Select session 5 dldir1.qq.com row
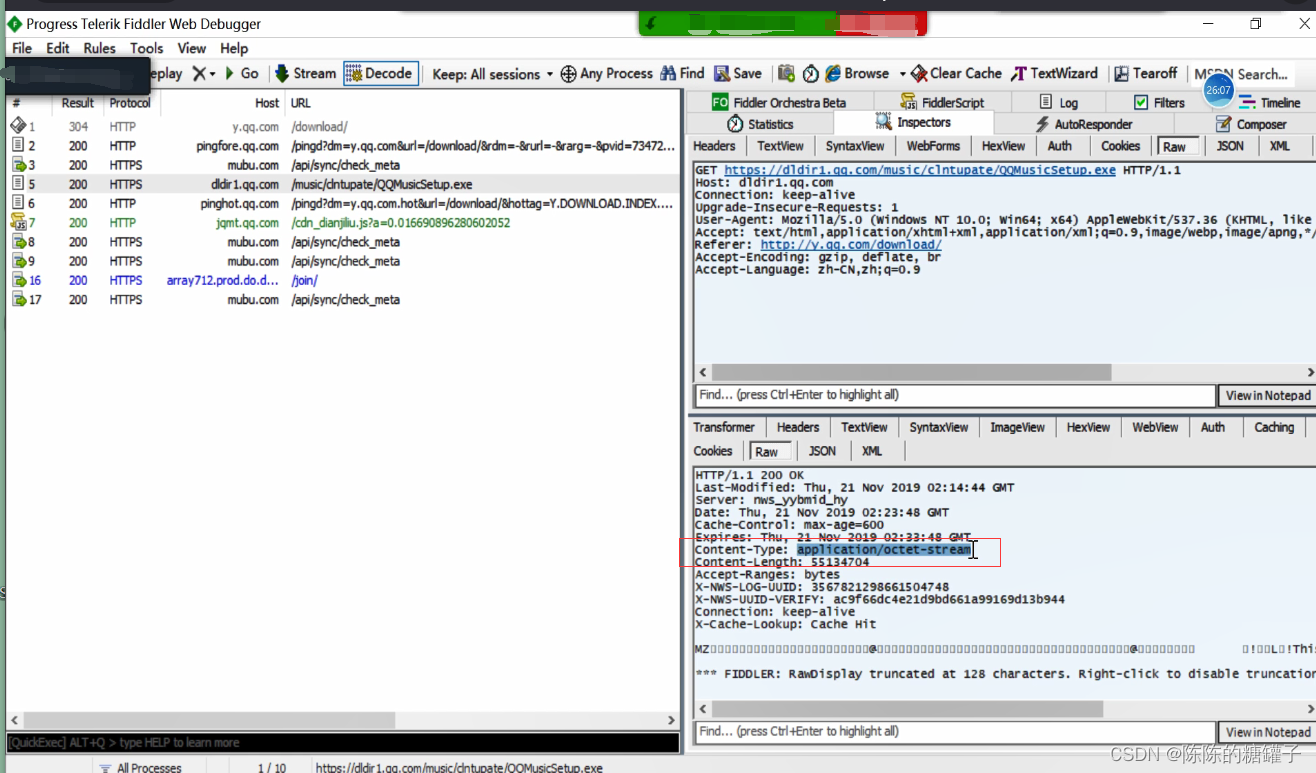 343,184
